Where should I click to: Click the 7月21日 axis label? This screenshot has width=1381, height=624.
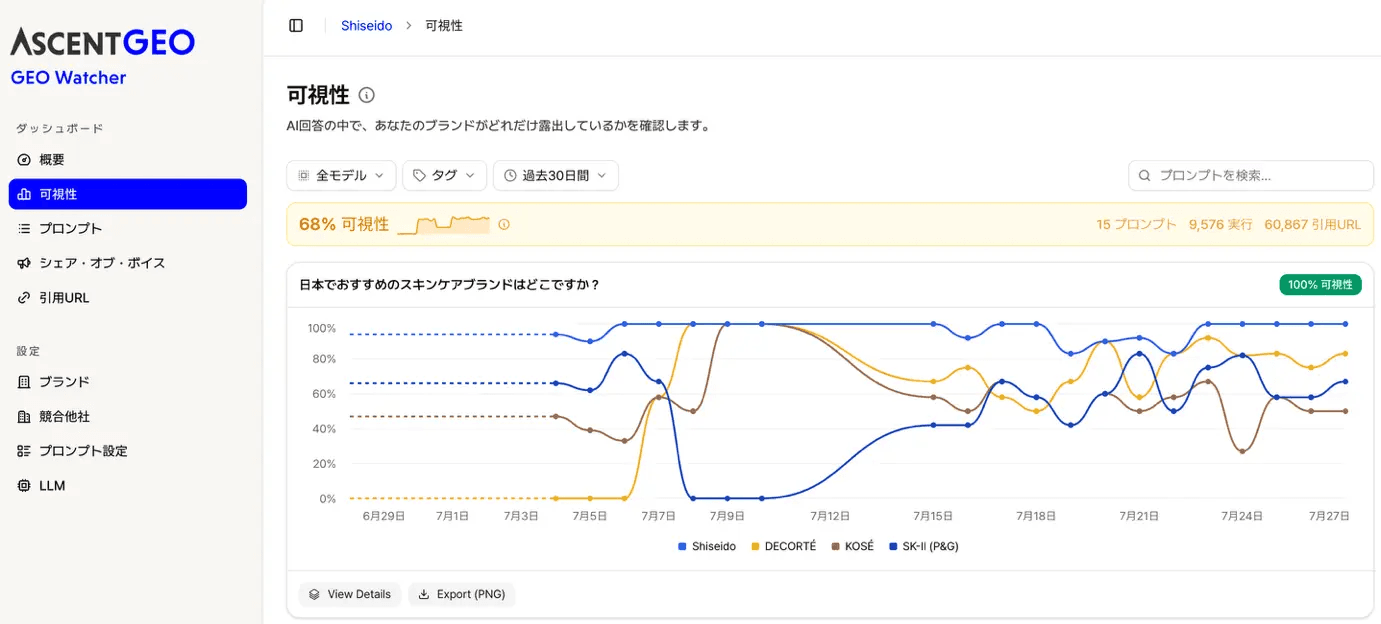pyautogui.click(x=1139, y=517)
